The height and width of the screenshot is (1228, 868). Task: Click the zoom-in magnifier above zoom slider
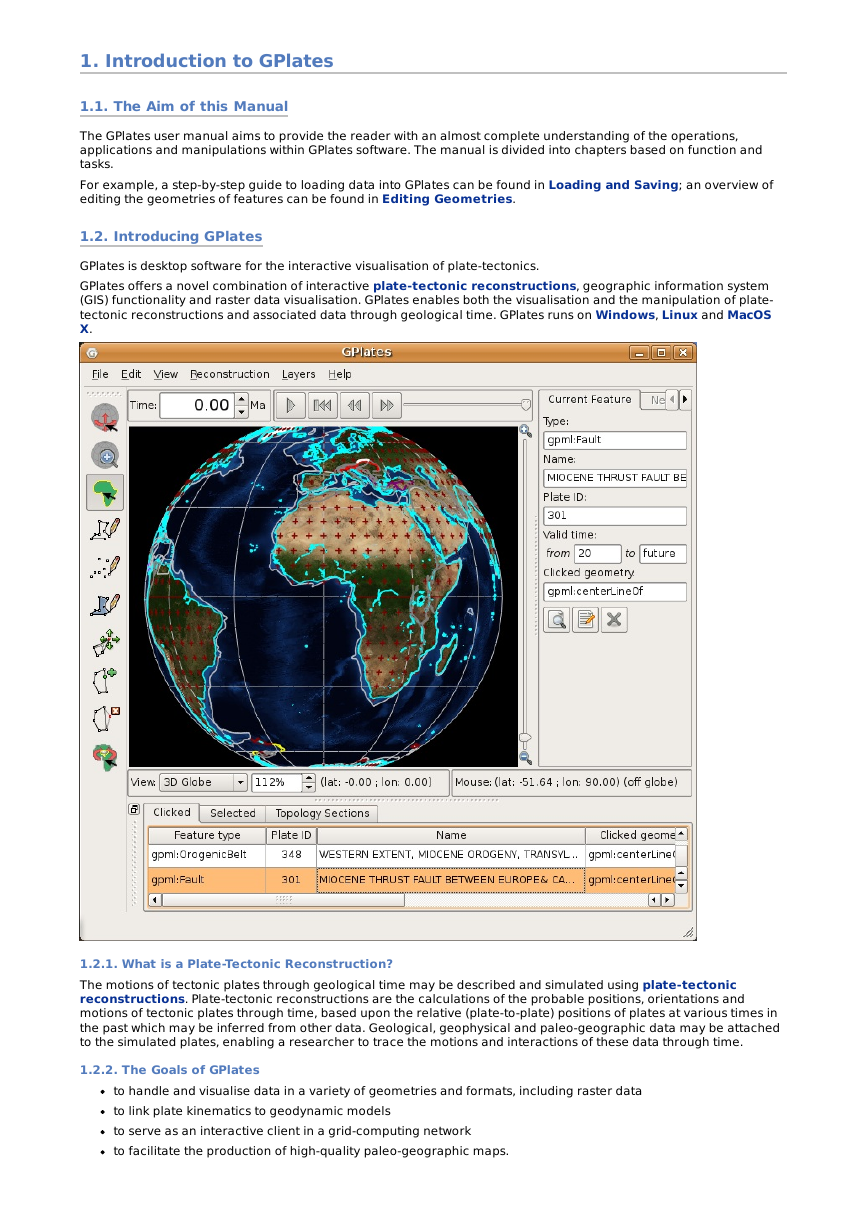click(525, 431)
